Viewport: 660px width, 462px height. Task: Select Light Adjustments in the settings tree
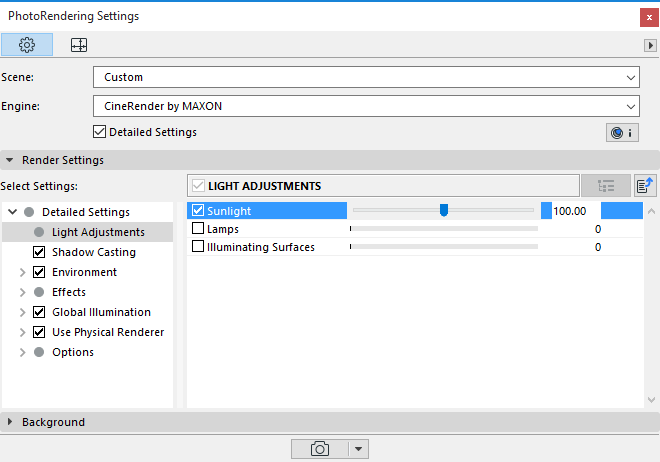(98, 232)
